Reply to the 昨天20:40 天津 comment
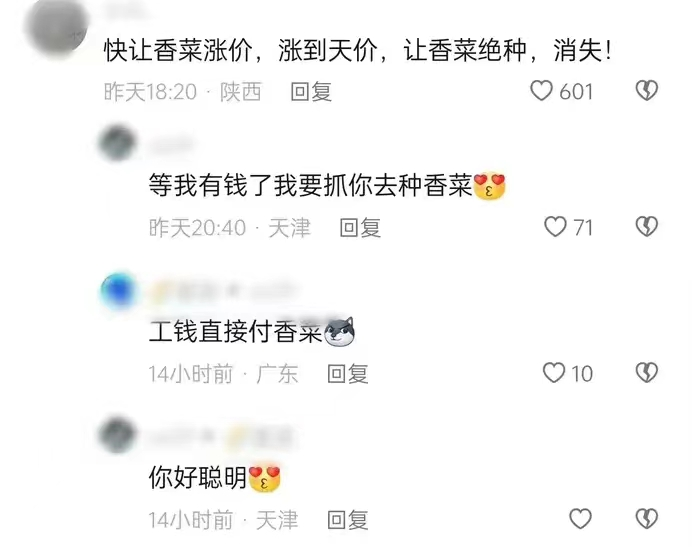Viewport: 692px width, 547px height. 360,228
